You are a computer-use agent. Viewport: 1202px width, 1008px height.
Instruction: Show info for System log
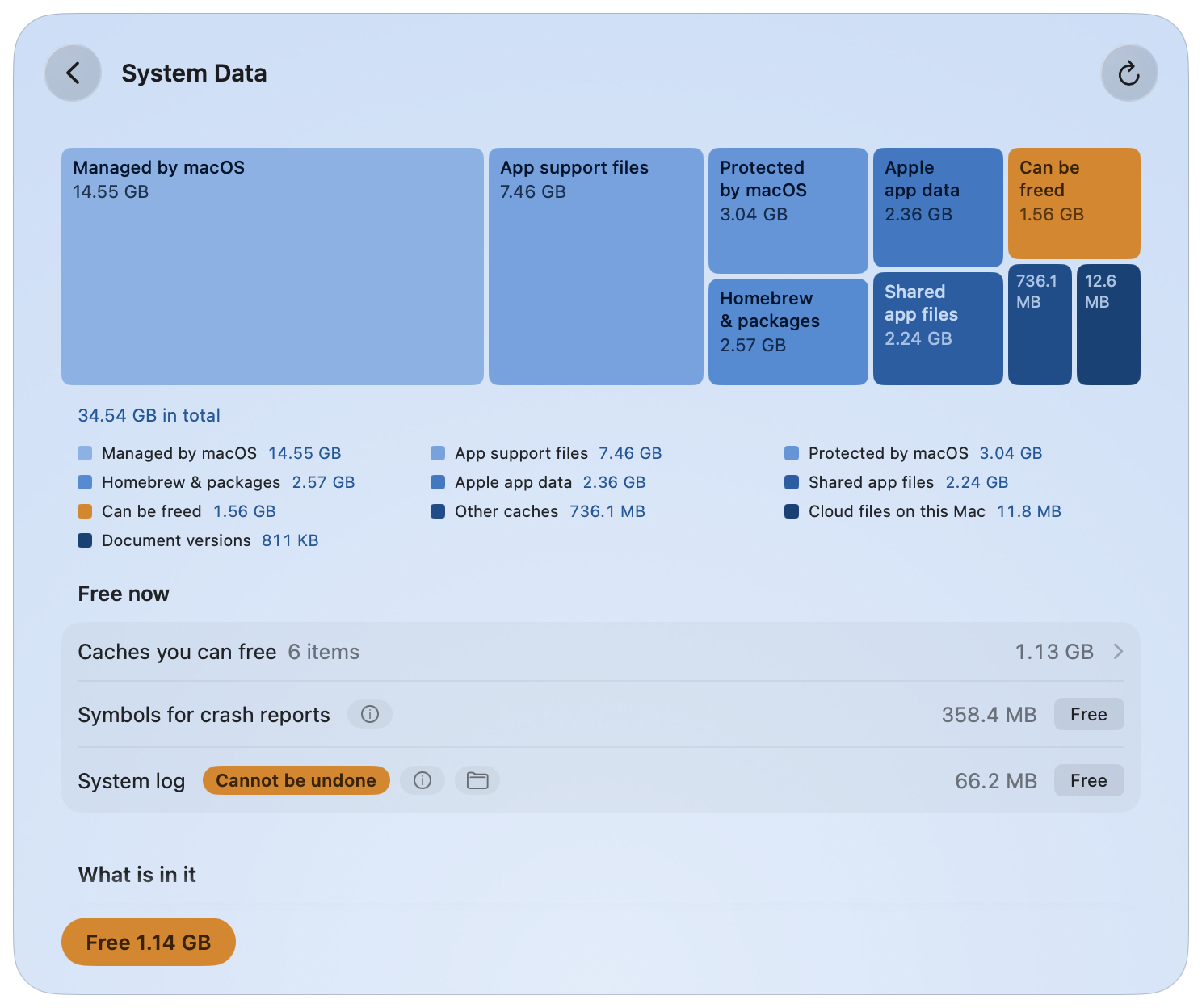(422, 780)
